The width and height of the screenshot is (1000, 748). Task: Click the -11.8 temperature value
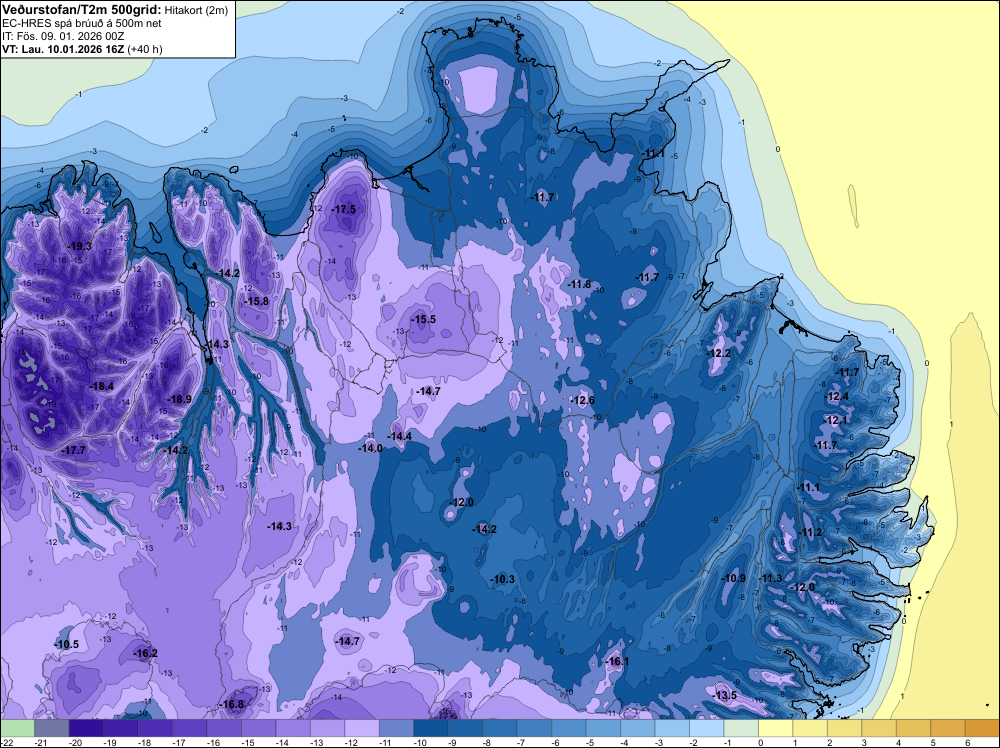[579, 284]
